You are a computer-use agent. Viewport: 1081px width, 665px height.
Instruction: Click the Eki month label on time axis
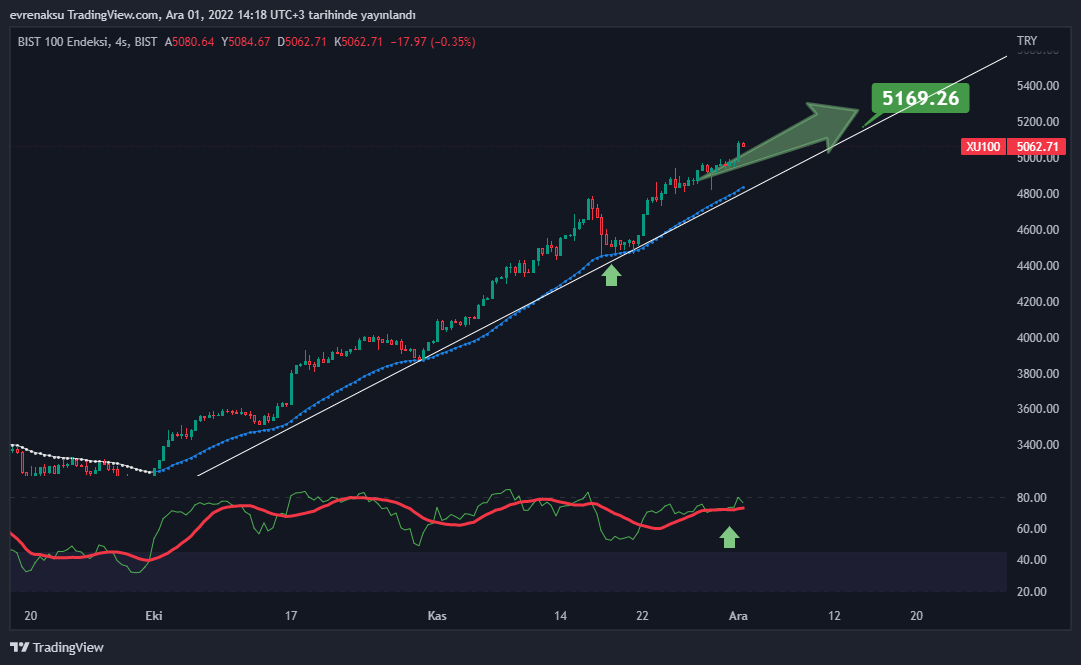pyautogui.click(x=154, y=615)
